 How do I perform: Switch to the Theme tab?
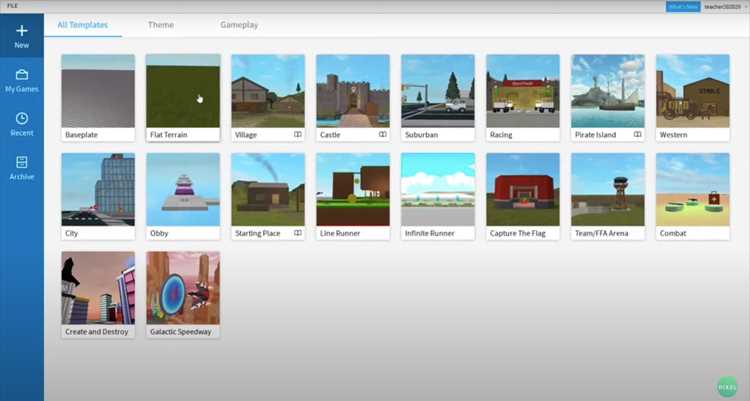(x=161, y=25)
